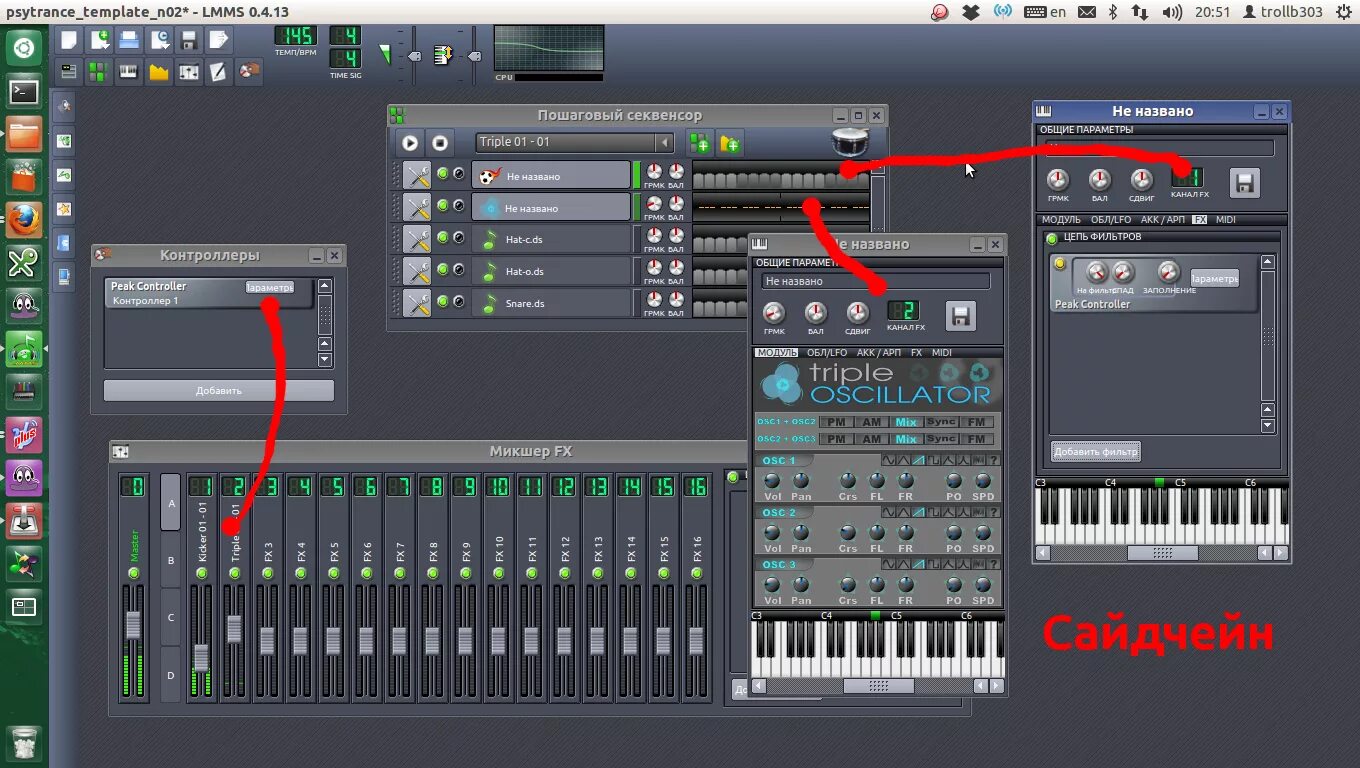Open the MIDI tab in Triple Oscillator window

(942, 353)
